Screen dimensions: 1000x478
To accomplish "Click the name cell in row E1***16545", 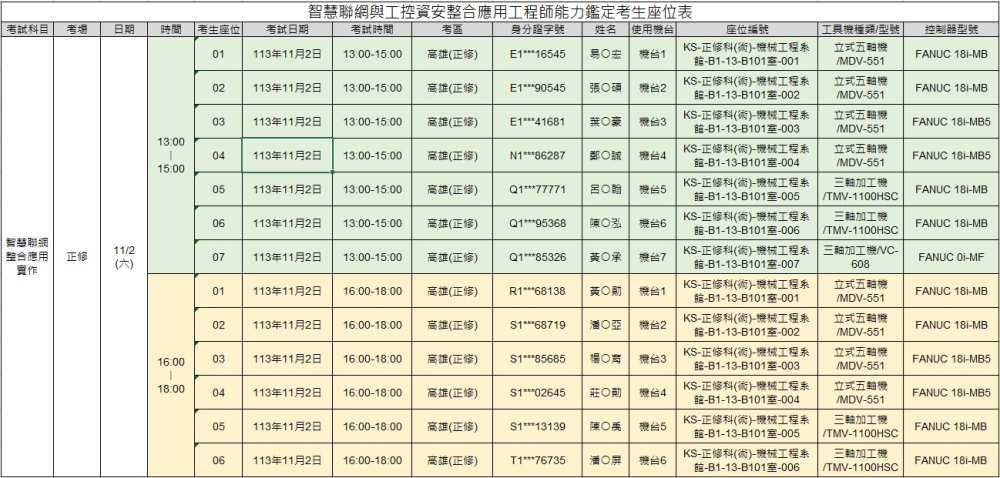I will tap(606, 54).
